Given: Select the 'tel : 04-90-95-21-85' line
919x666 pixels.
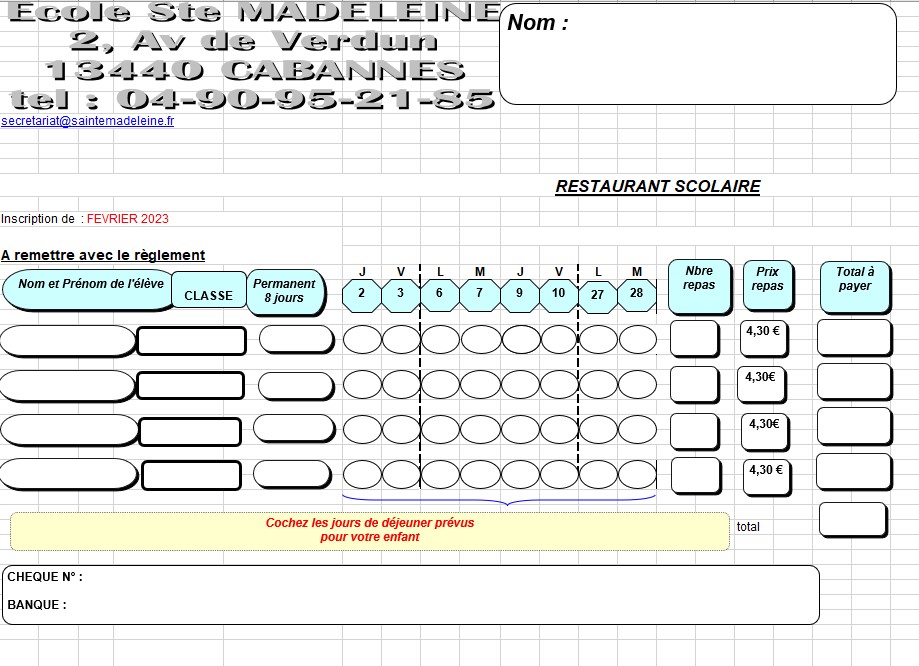Looking at the screenshot, I should point(252,99).
